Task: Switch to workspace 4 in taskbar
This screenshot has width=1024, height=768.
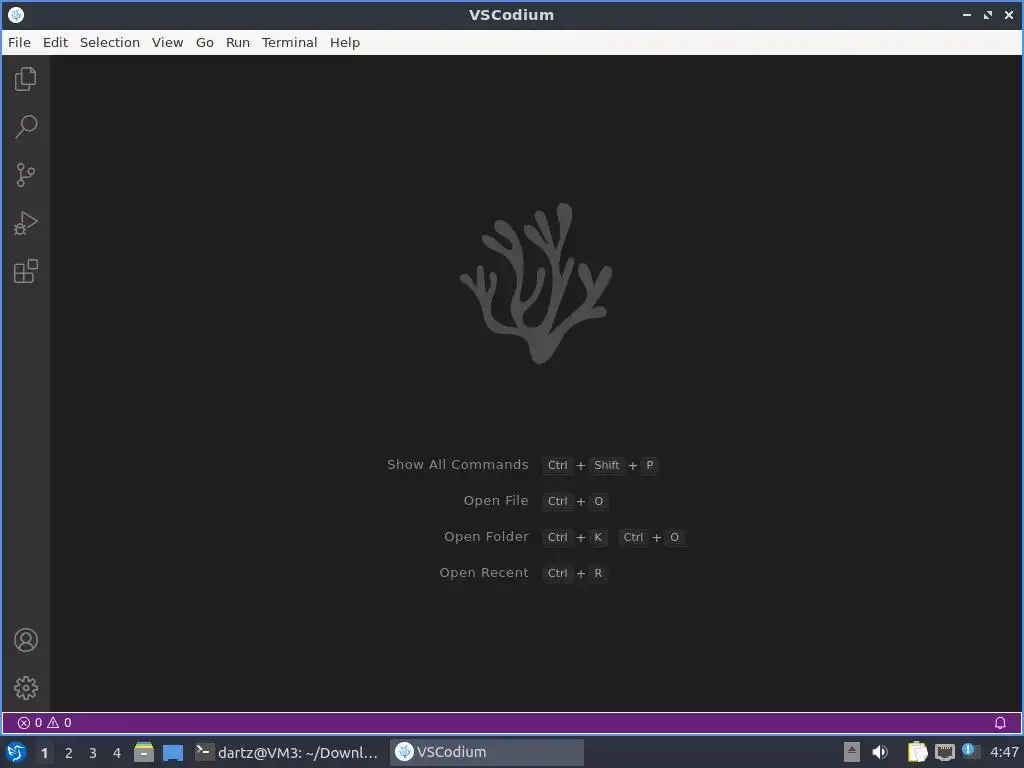Action: tap(117, 753)
